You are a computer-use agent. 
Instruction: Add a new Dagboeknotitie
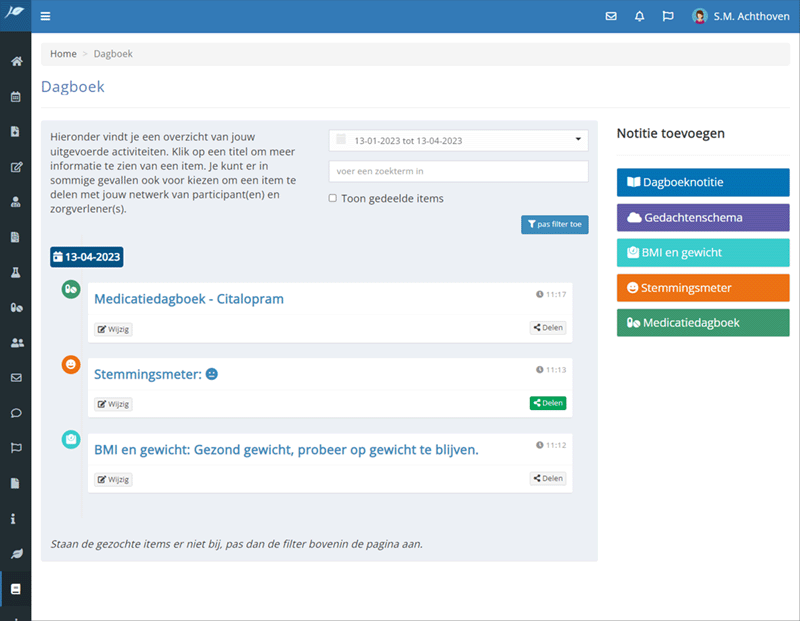point(702,183)
